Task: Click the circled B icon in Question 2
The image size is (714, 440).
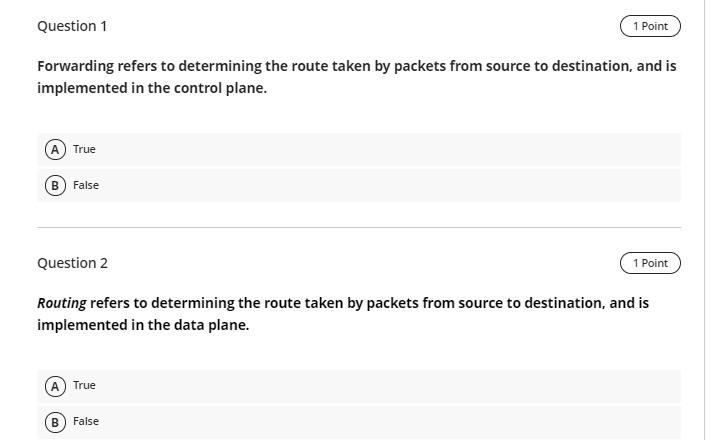Action: (x=56, y=422)
